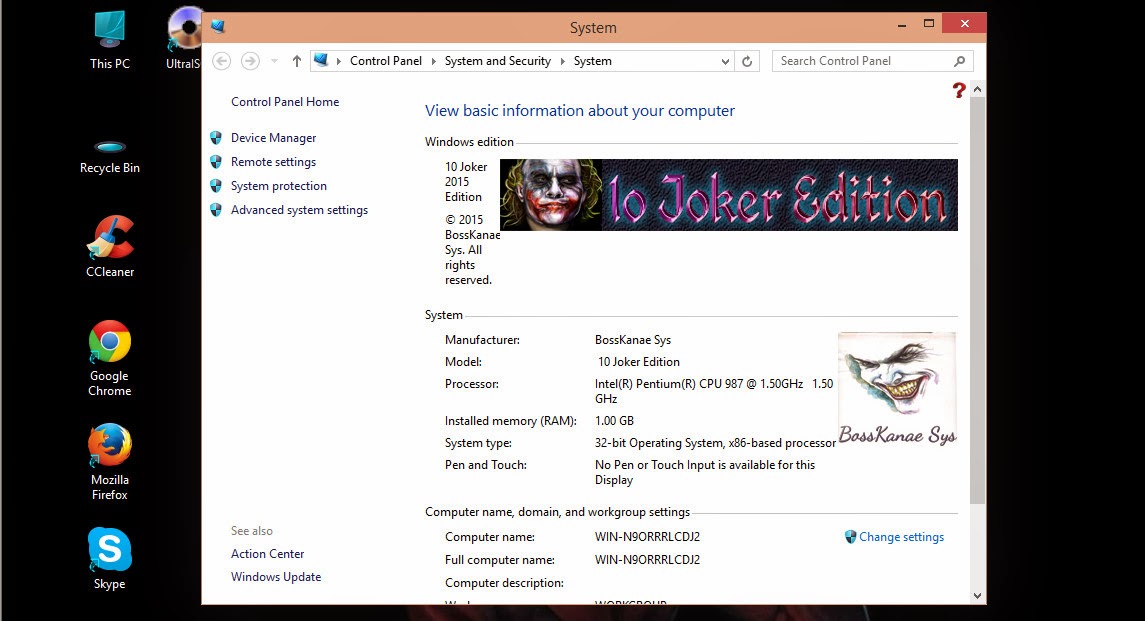This screenshot has height=621, width=1145.
Task: Open Windows Update link
Action: pyautogui.click(x=276, y=576)
